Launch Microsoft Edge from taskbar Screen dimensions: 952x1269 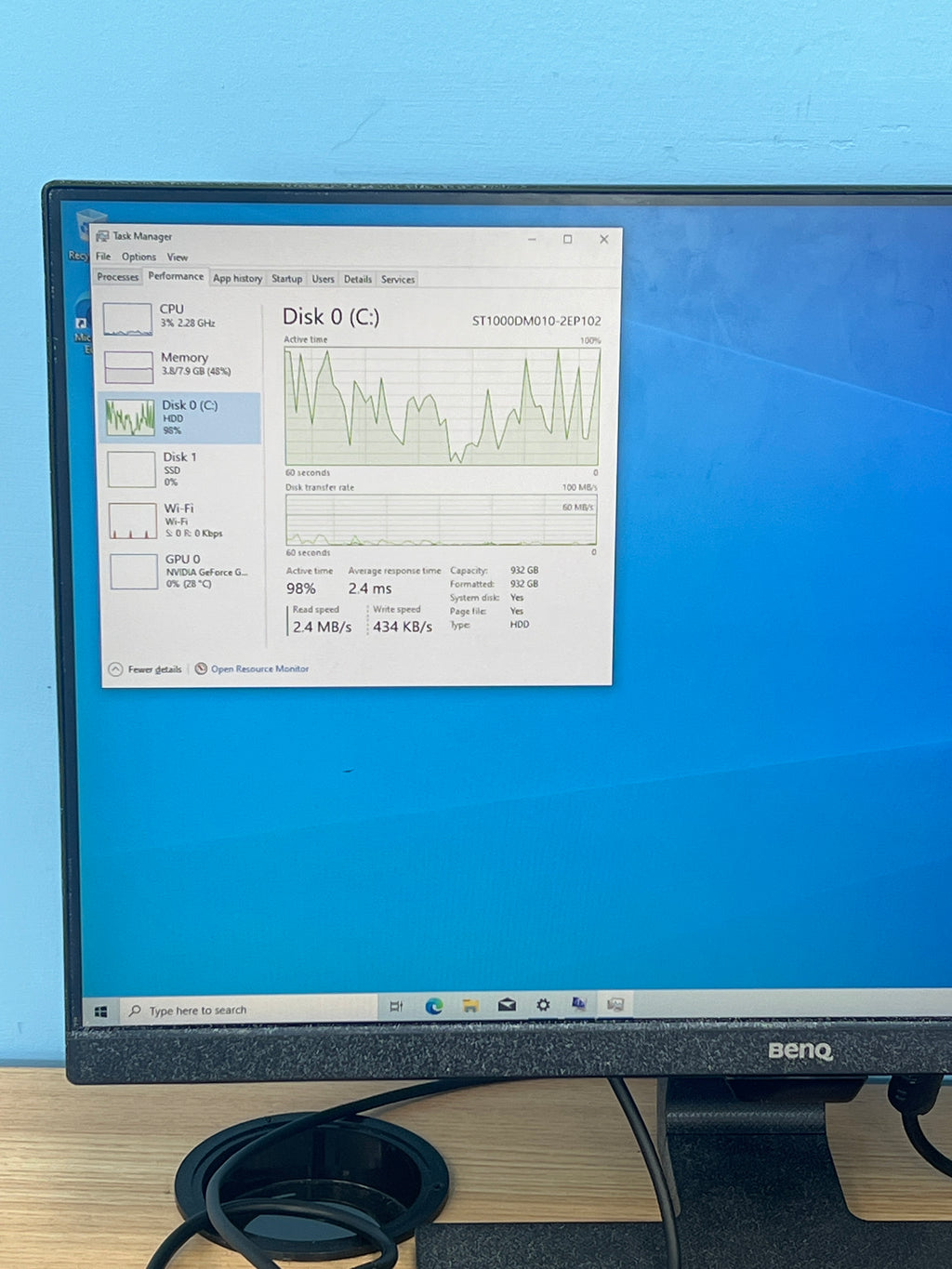click(433, 1006)
